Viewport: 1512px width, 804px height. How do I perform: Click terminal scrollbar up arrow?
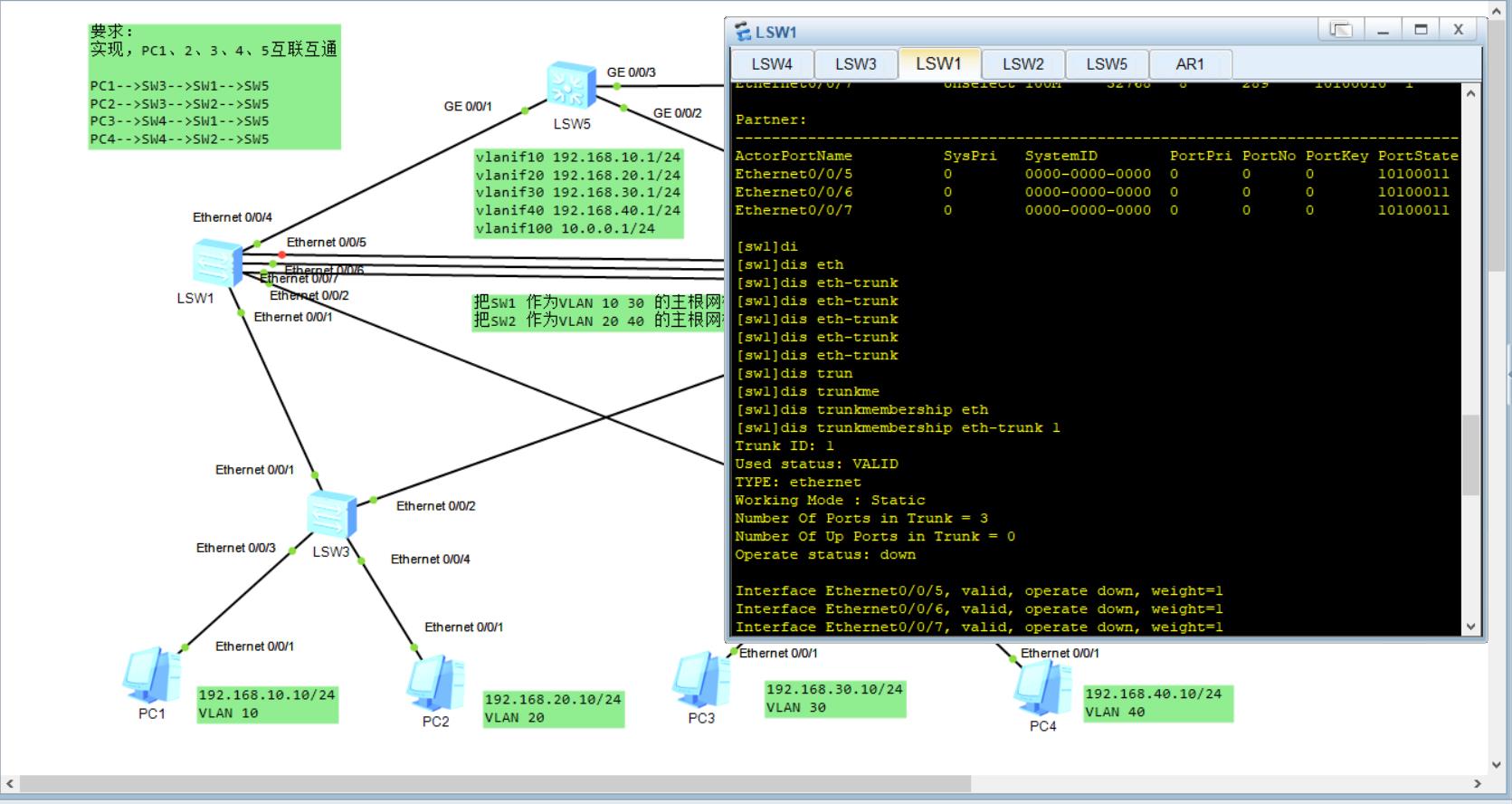pos(1471,93)
